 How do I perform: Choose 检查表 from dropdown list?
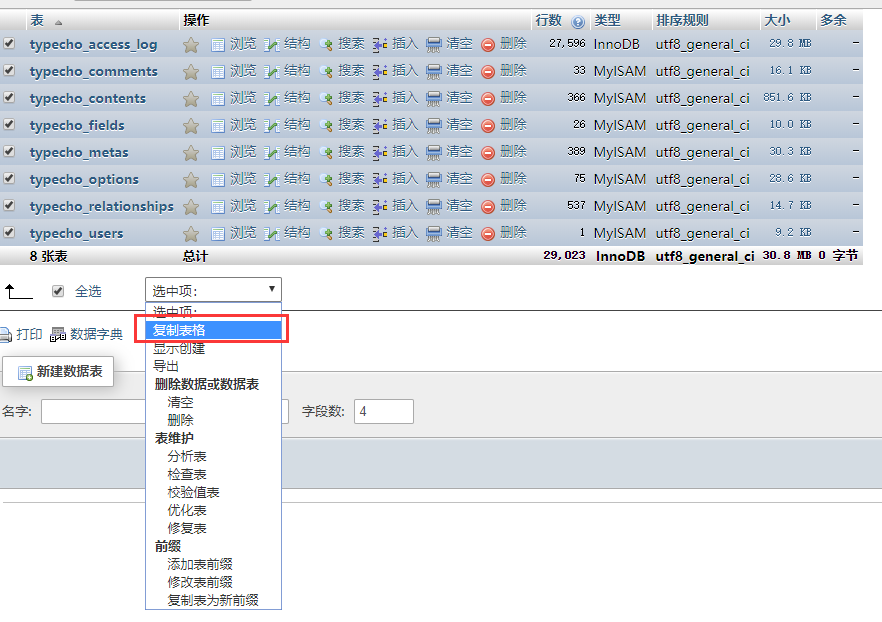(x=213, y=474)
